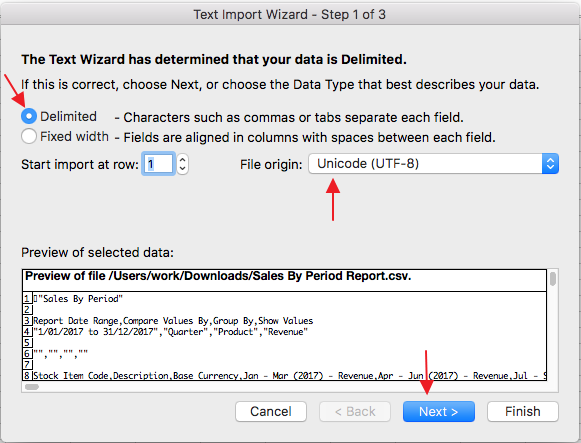
Task: Click the Cancel button
Action: [271, 412]
